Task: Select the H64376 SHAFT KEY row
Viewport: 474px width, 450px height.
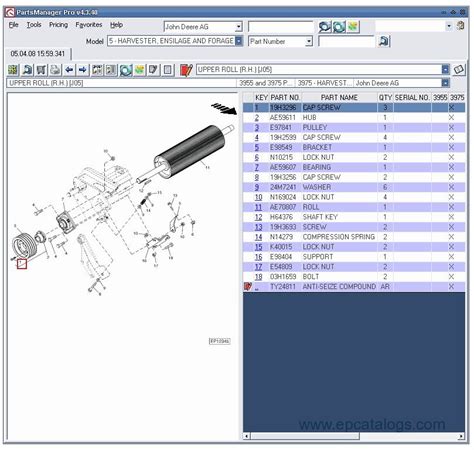Action: 354,217
